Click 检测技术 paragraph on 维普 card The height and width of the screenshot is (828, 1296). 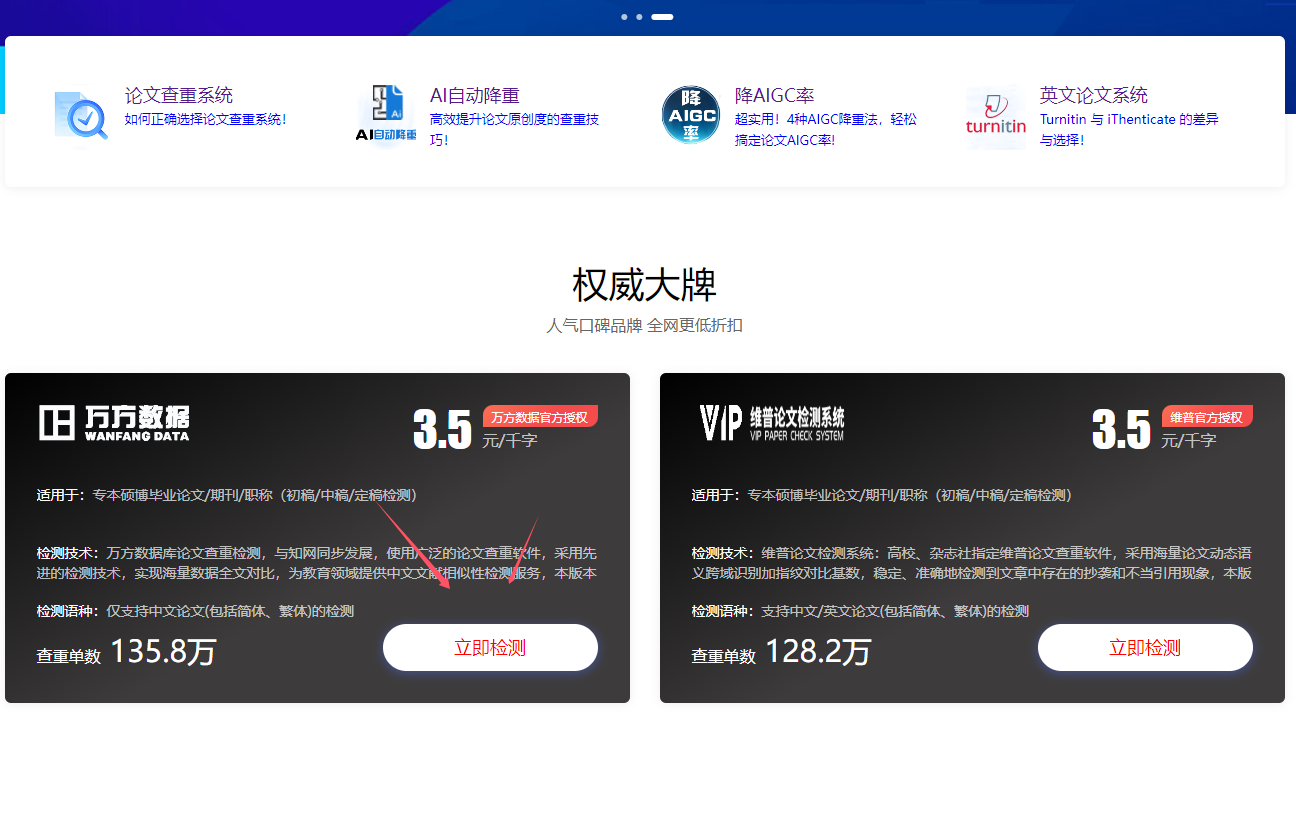coord(972,563)
